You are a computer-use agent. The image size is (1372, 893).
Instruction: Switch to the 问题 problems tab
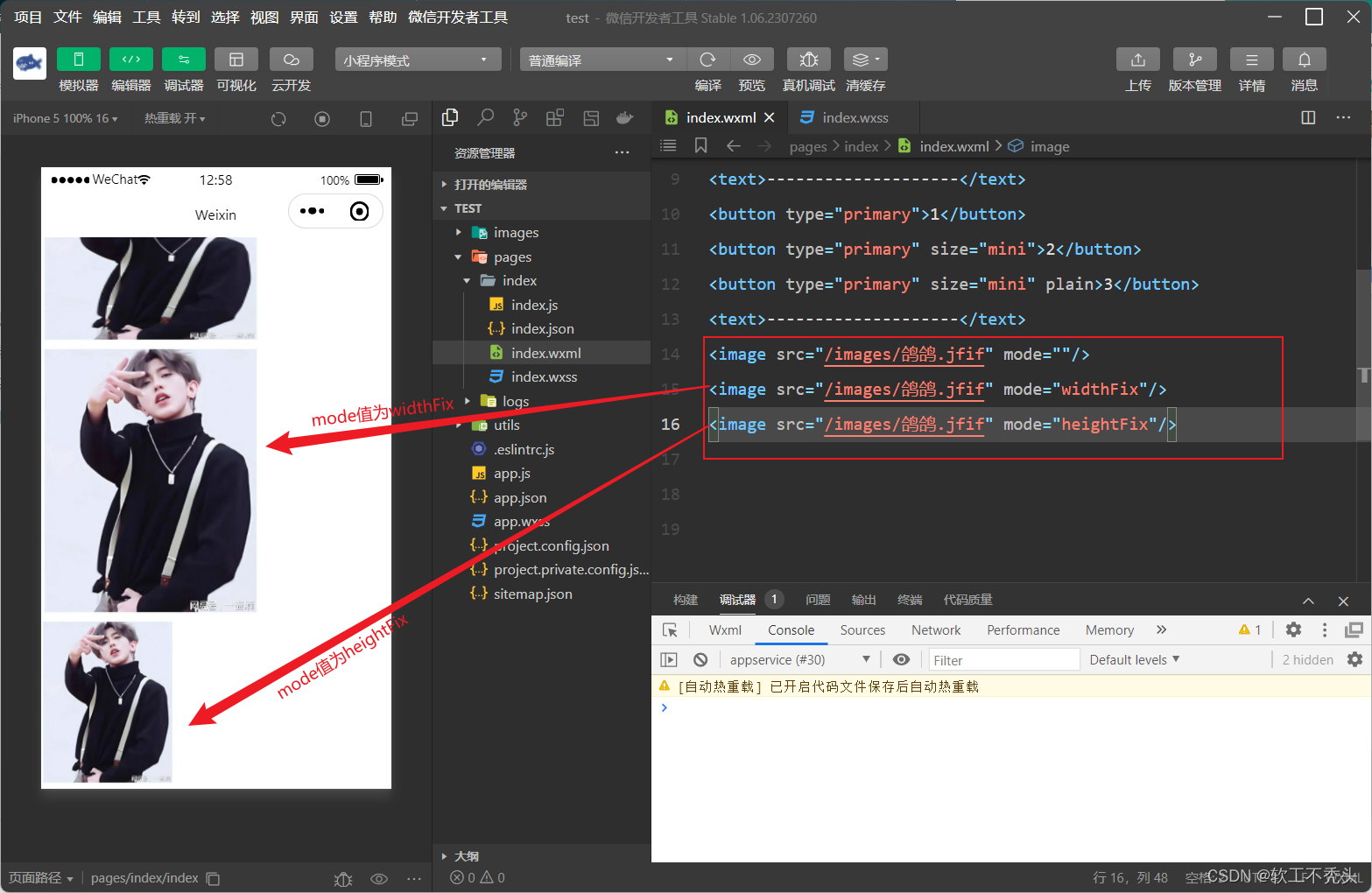coord(818,600)
